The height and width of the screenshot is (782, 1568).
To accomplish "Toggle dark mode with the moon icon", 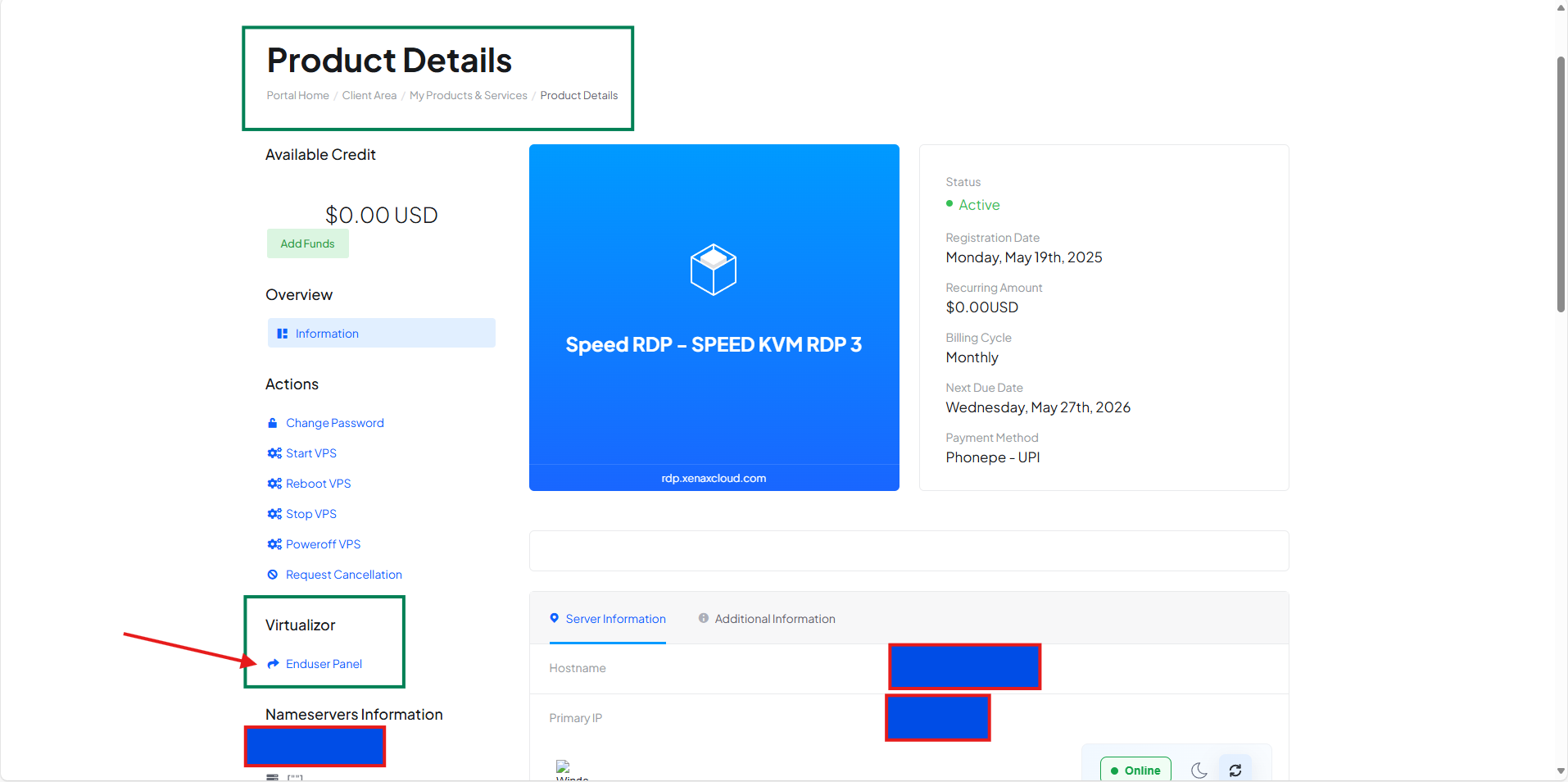I will (1199, 771).
